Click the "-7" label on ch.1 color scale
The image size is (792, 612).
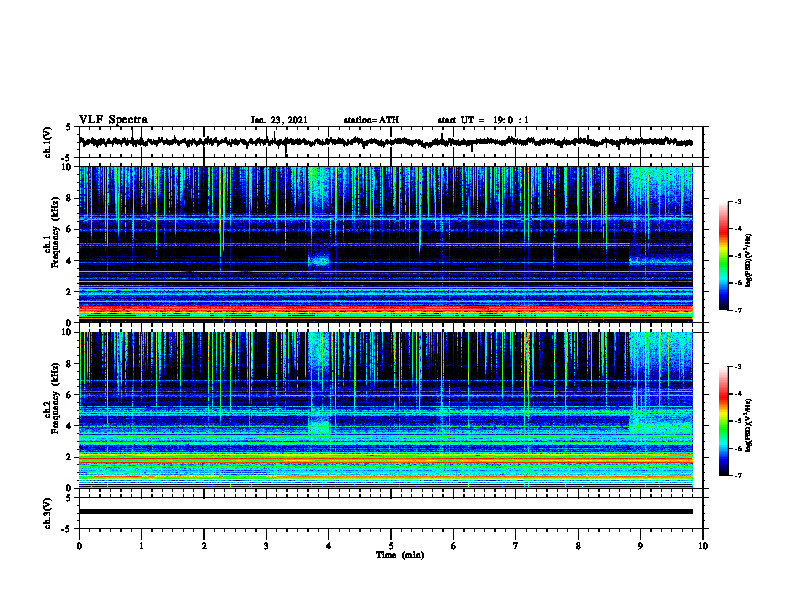(x=737, y=311)
